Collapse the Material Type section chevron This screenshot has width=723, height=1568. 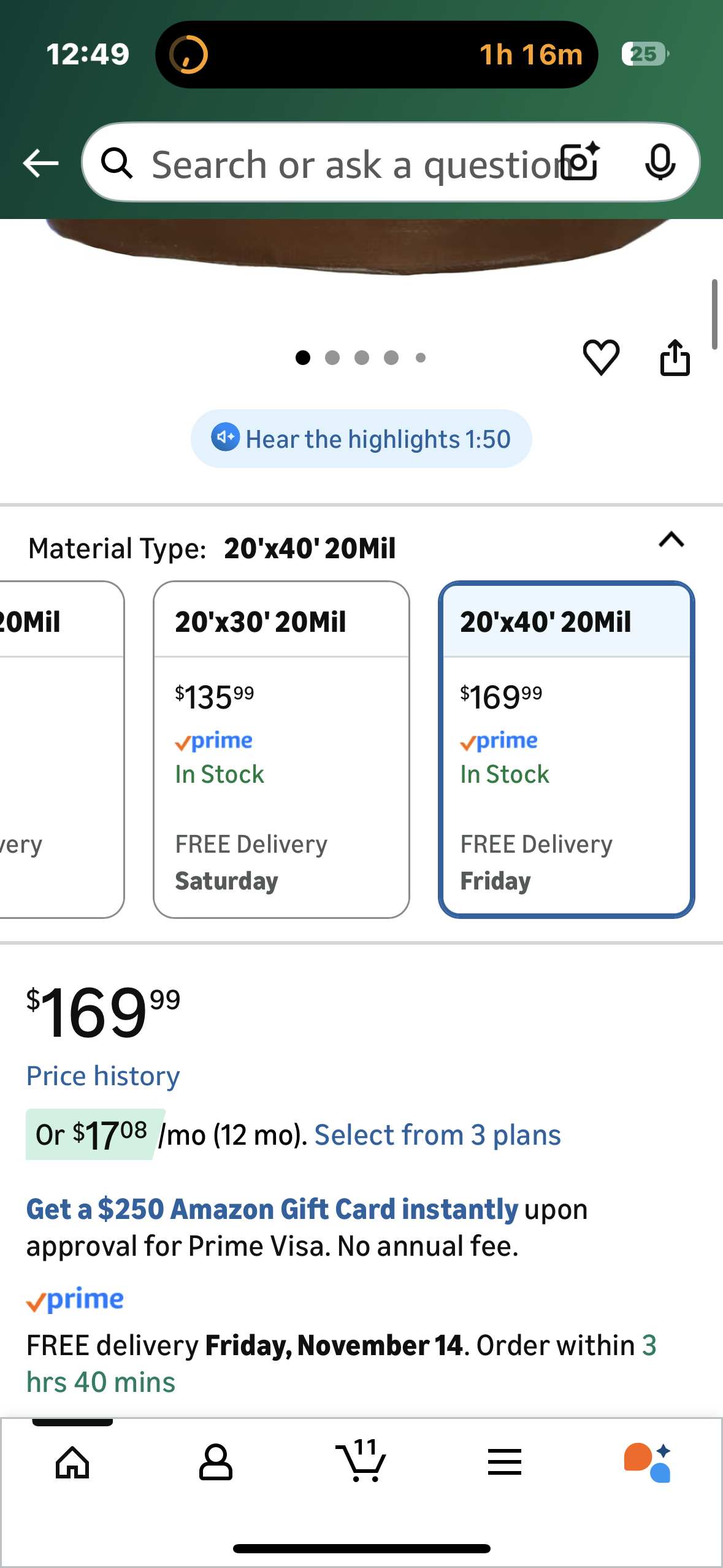click(x=671, y=540)
